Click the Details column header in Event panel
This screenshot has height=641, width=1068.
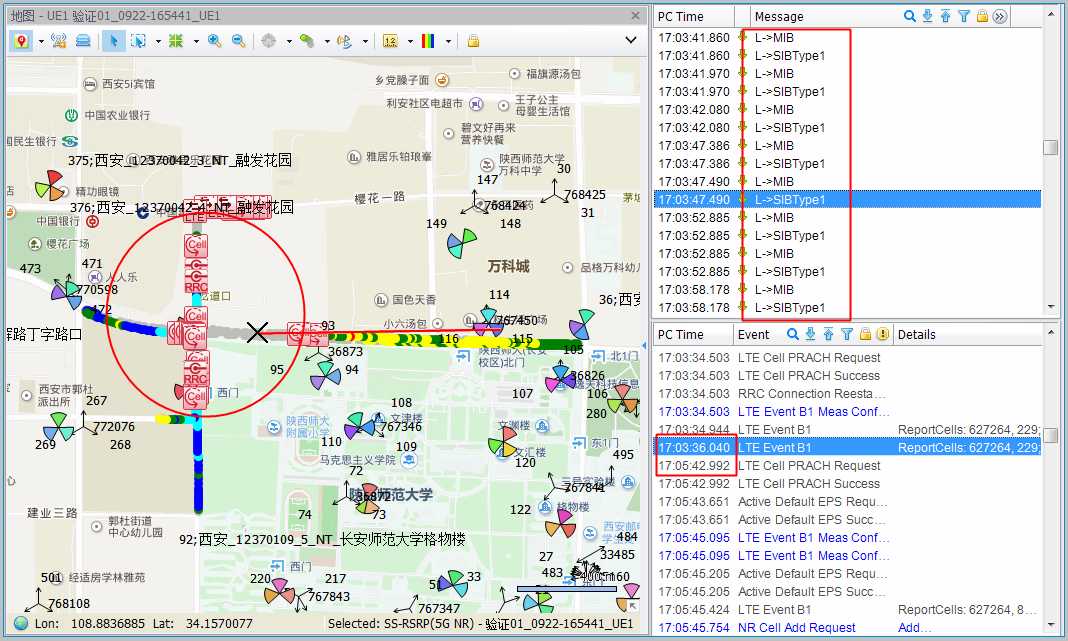pyautogui.click(x=917, y=334)
